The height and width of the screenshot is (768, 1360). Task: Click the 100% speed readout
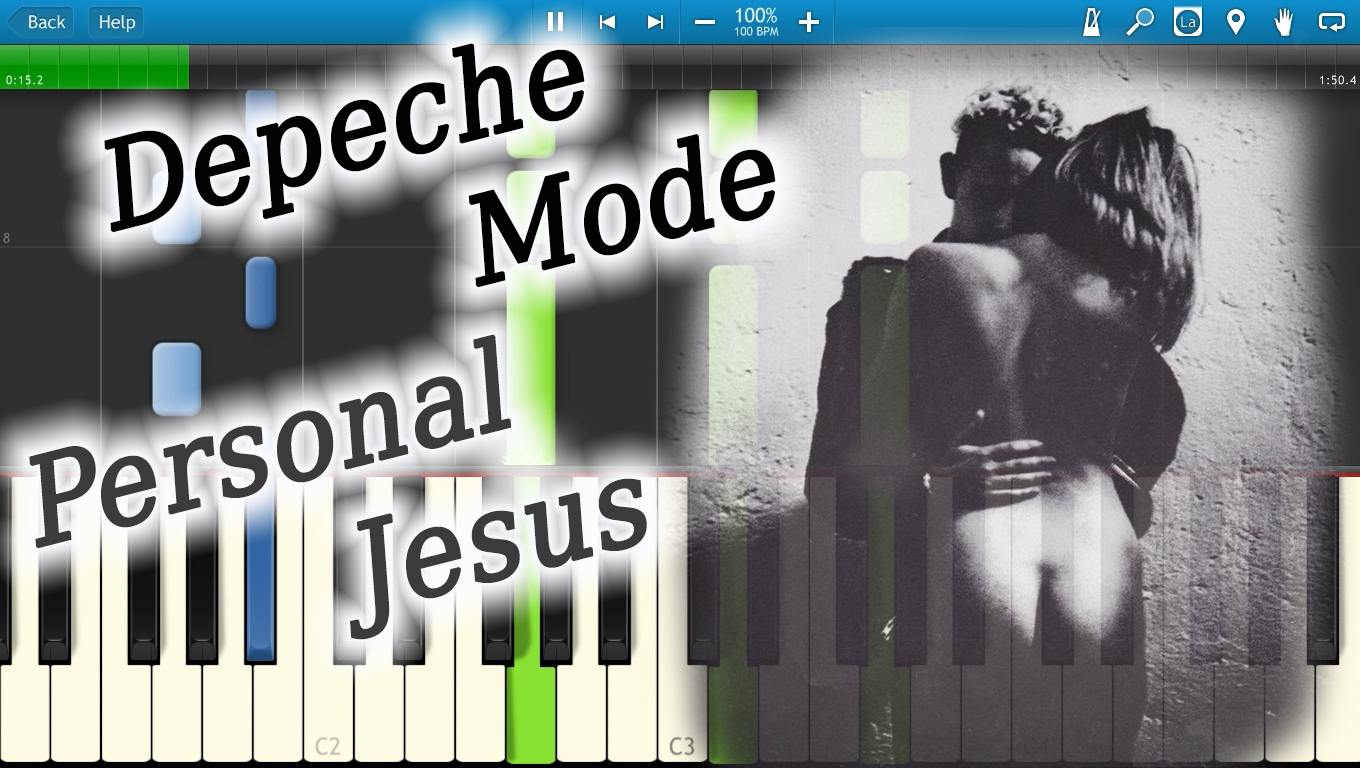coord(756,21)
